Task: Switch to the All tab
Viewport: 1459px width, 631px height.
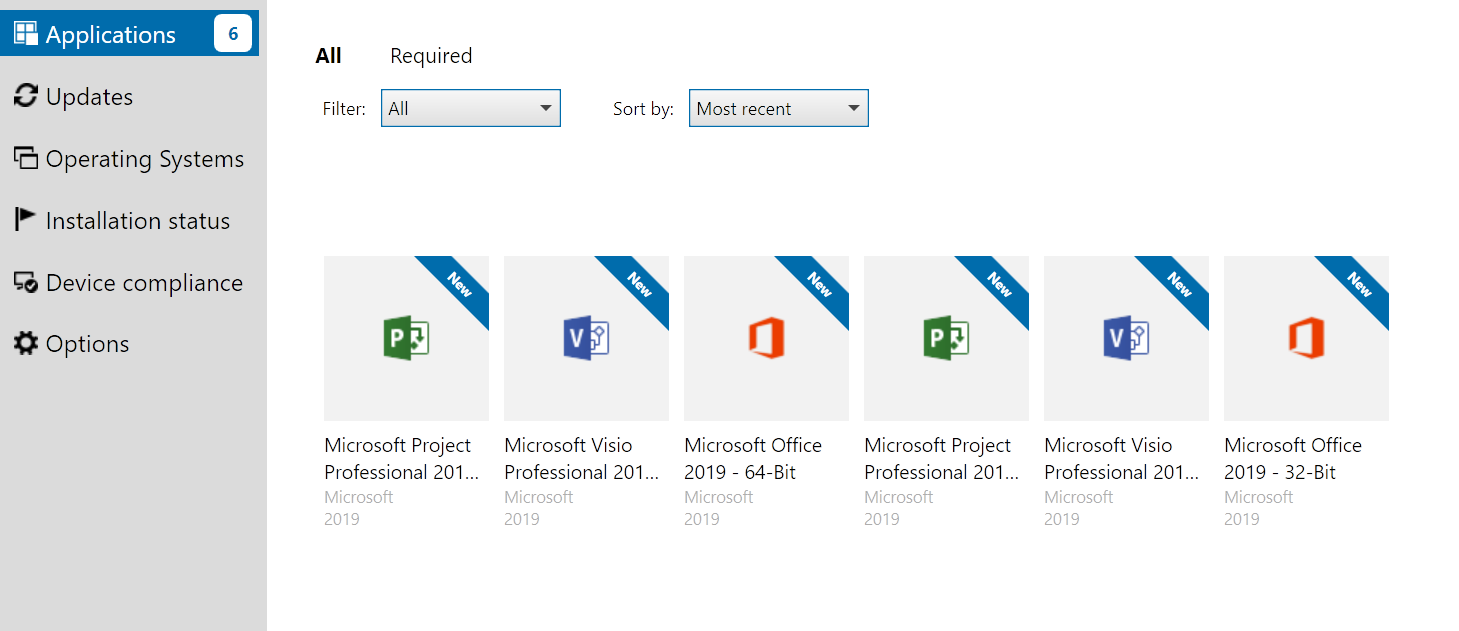Action: [328, 56]
